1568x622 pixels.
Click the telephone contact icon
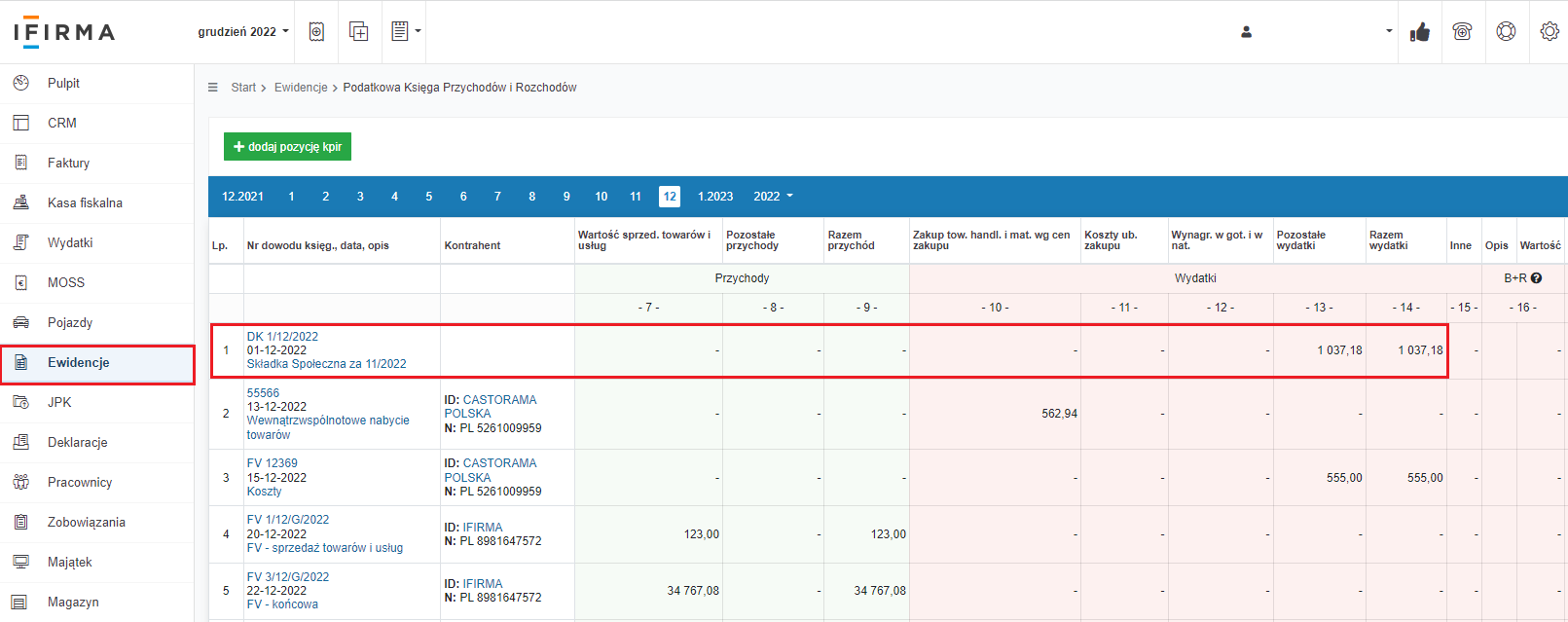1462,31
